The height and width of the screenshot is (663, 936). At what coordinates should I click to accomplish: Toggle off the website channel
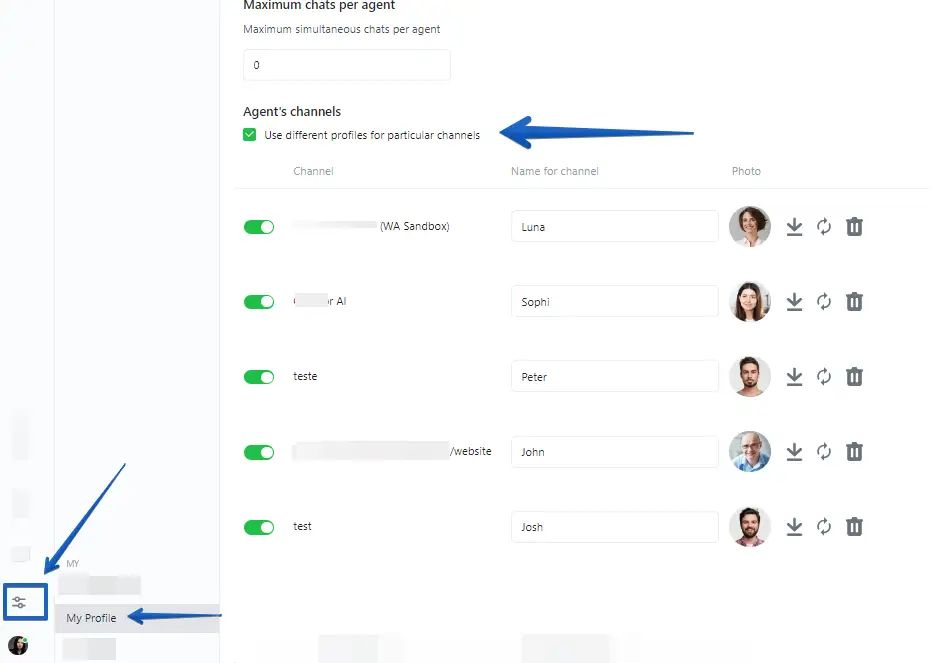pyautogui.click(x=259, y=452)
